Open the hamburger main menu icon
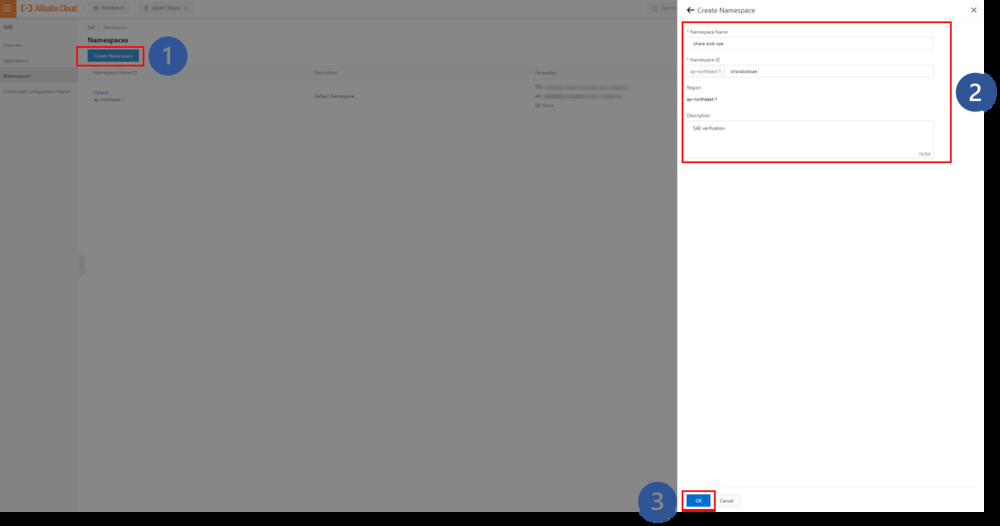 (7, 8)
